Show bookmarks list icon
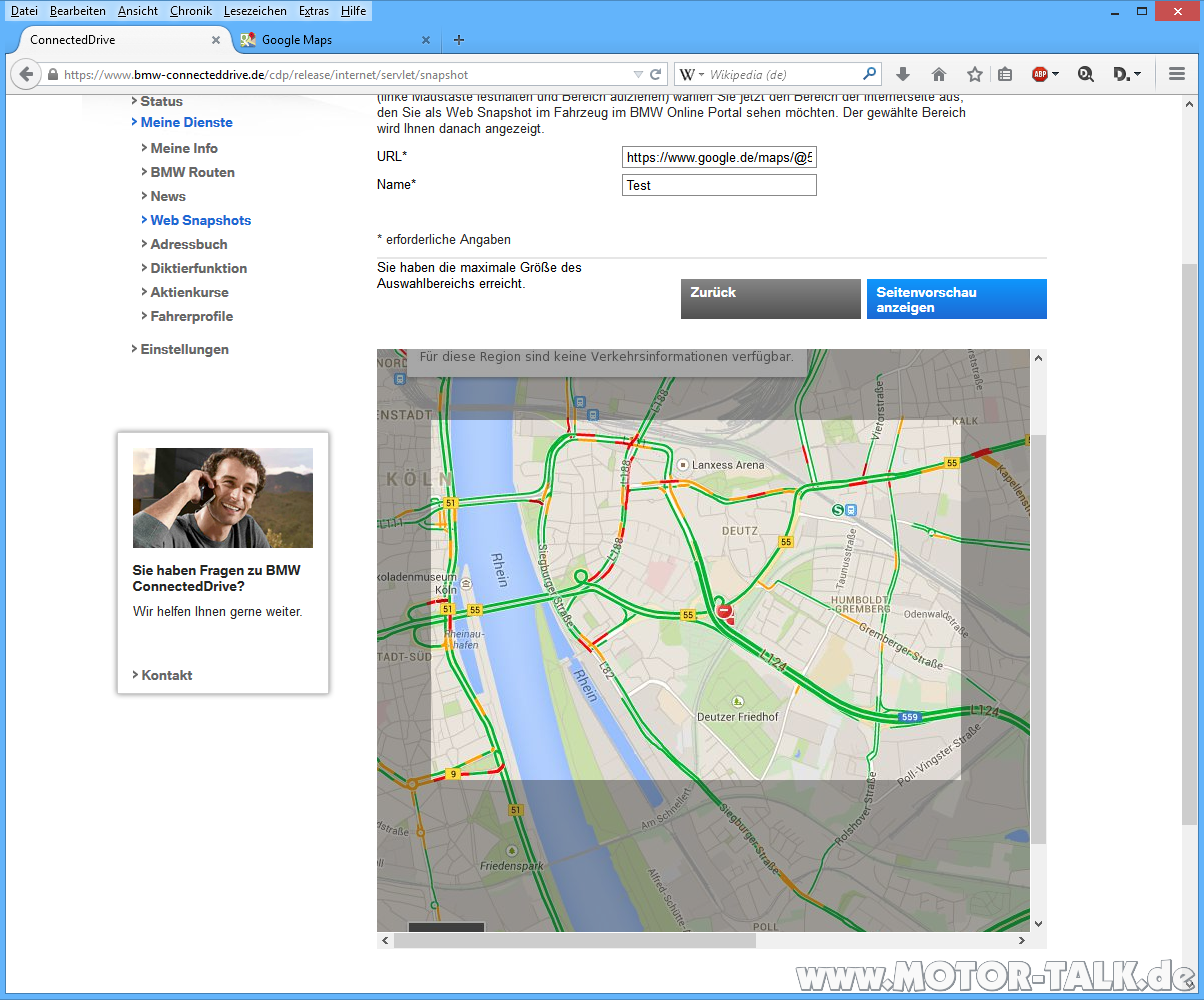Viewport: 1204px width, 1000px height. click(1005, 74)
